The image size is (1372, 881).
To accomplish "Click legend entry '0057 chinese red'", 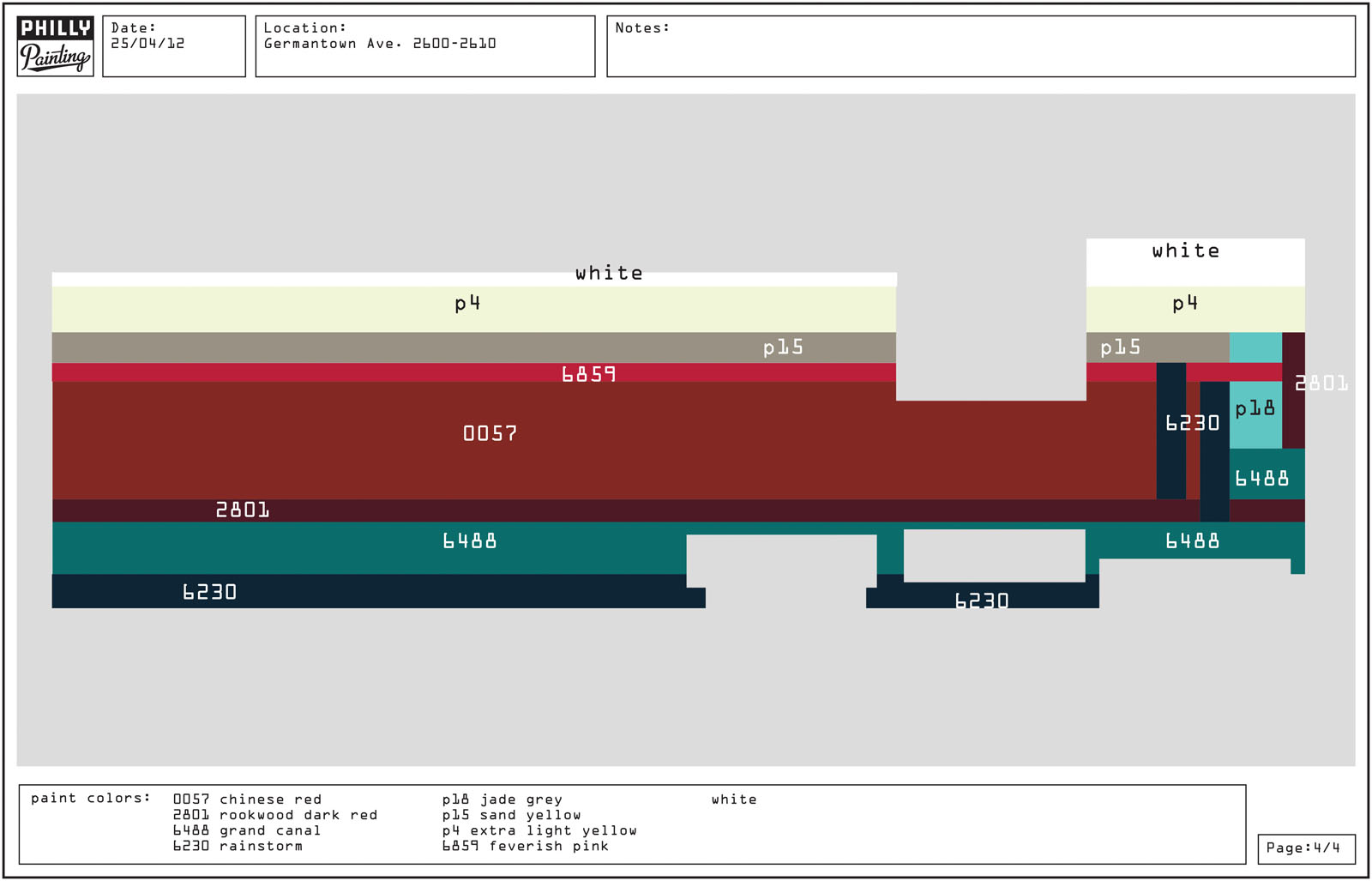I will [247, 799].
